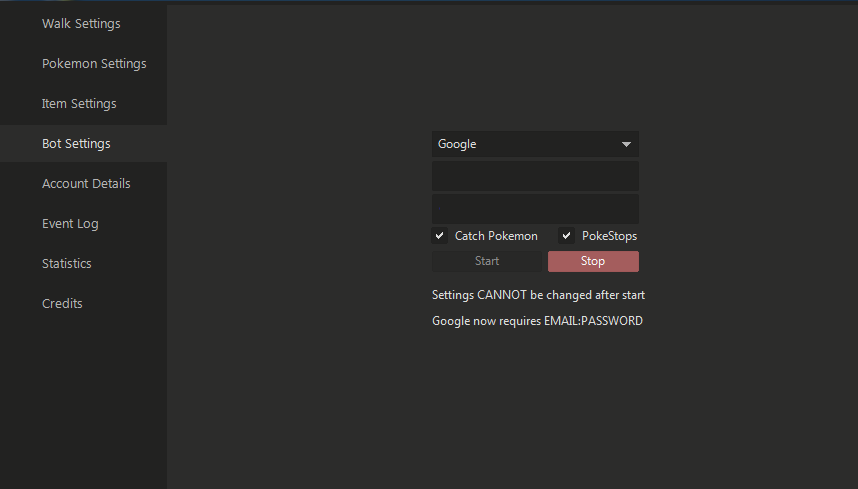Open Account Details page

click(86, 184)
